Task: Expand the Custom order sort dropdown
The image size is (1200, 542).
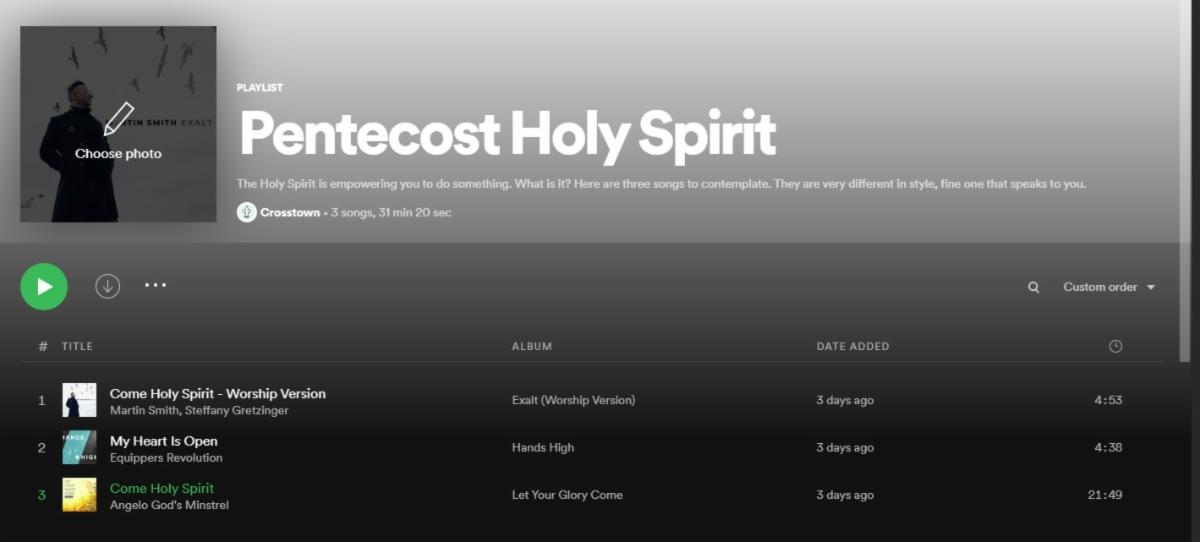Action: [x=1109, y=287]
